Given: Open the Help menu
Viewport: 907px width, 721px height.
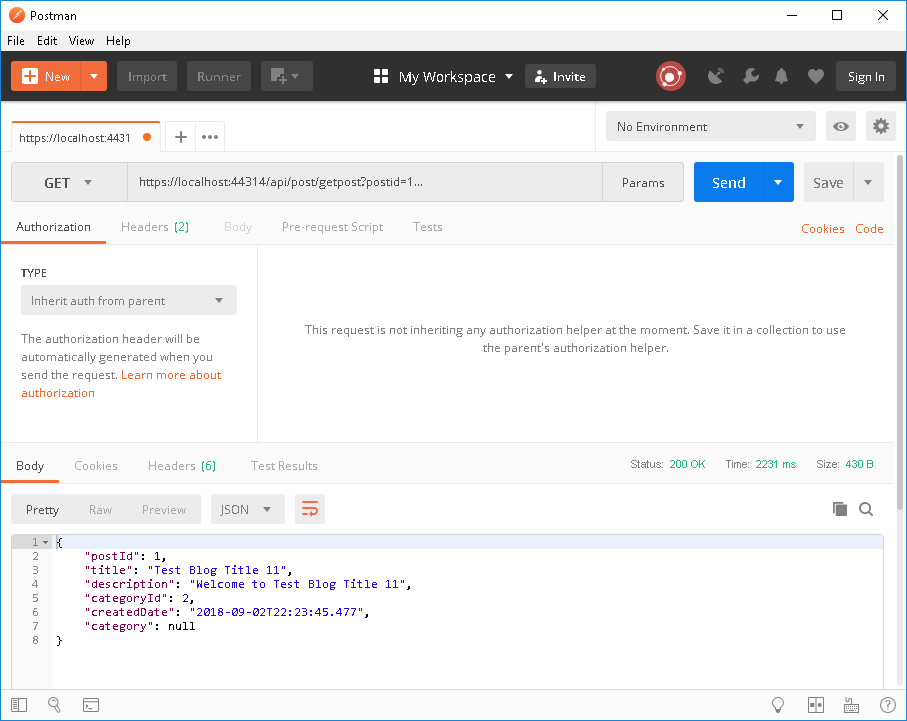Looking at the screenshot, I should click(118, 41).
